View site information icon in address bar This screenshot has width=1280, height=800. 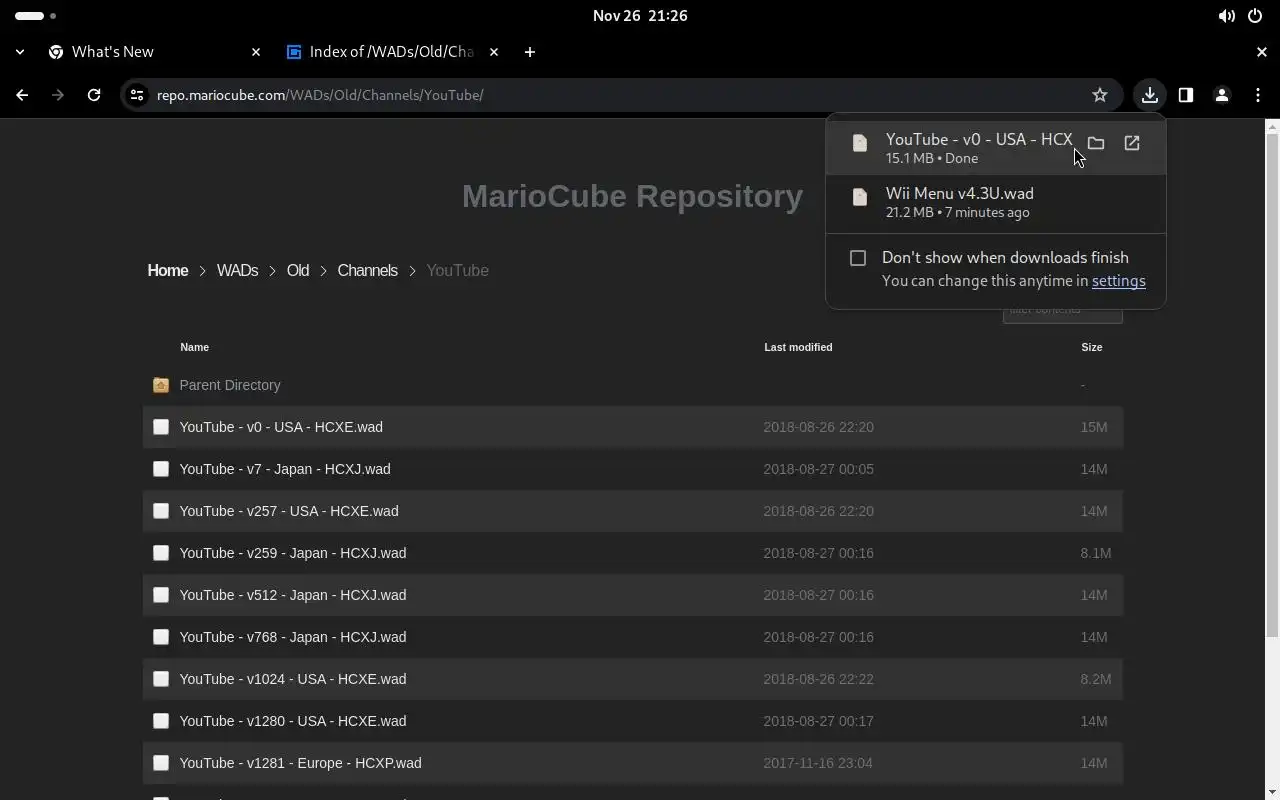(138, 95)
